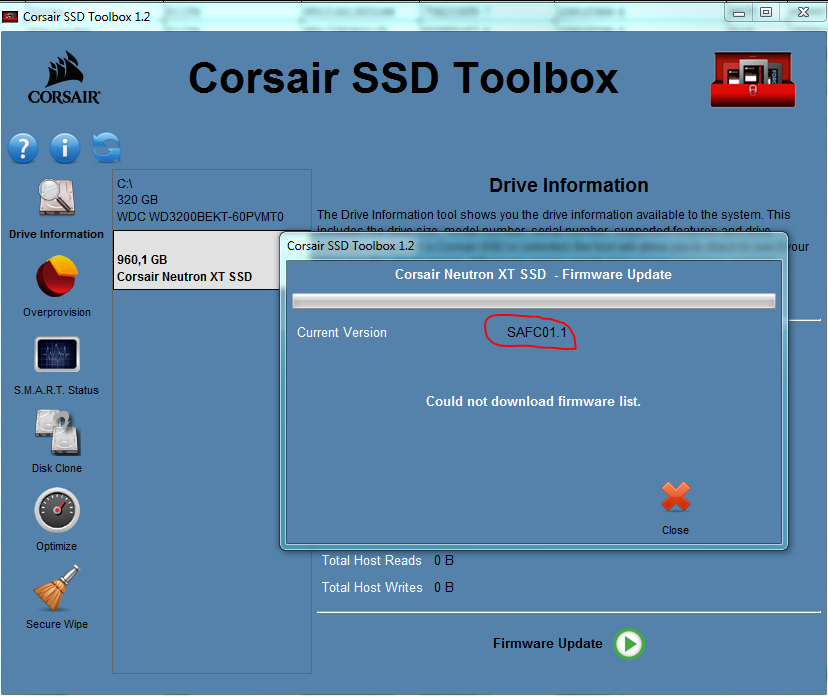Click the SAFC01.1 version value
Image resolution: width=828 pixels, height=696 pixels.
pos(537,332)
